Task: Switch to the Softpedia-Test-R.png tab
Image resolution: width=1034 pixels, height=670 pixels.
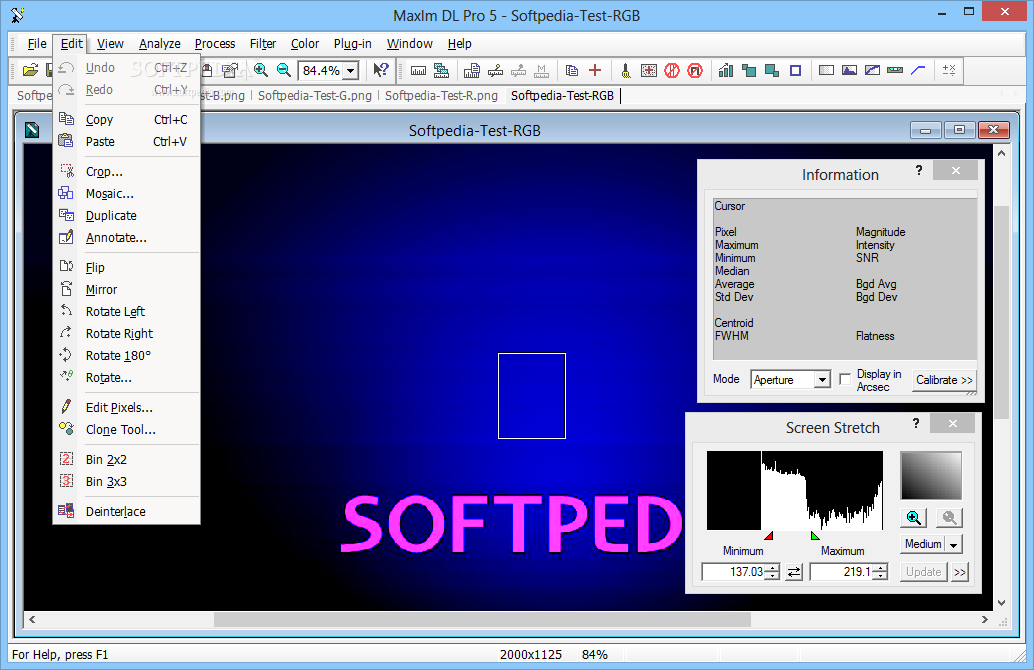Action: pos(441,96)
